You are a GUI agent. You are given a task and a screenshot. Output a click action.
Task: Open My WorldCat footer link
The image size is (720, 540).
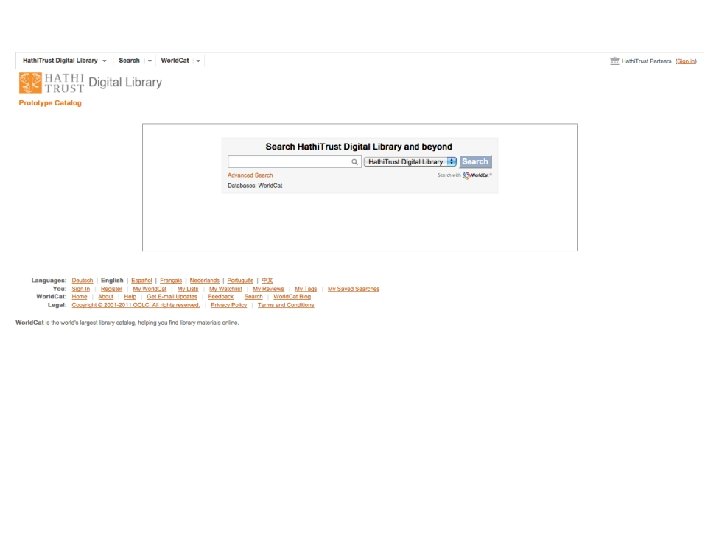150,289
